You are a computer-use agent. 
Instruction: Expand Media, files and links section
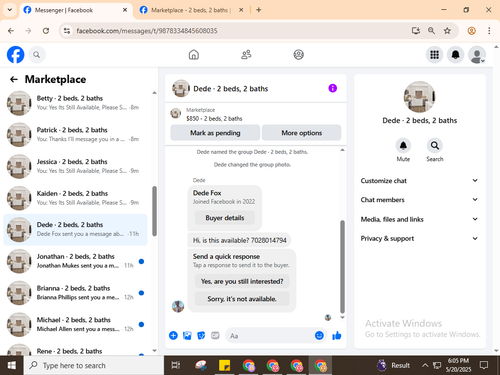pyautogui.click(x=419, y=219)
